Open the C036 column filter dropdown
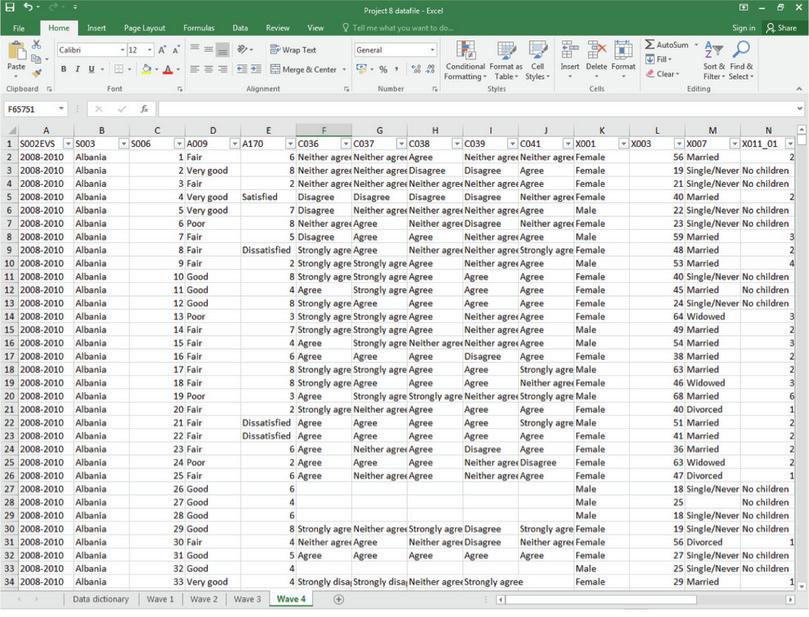809x617 pixels. (346, 143)
